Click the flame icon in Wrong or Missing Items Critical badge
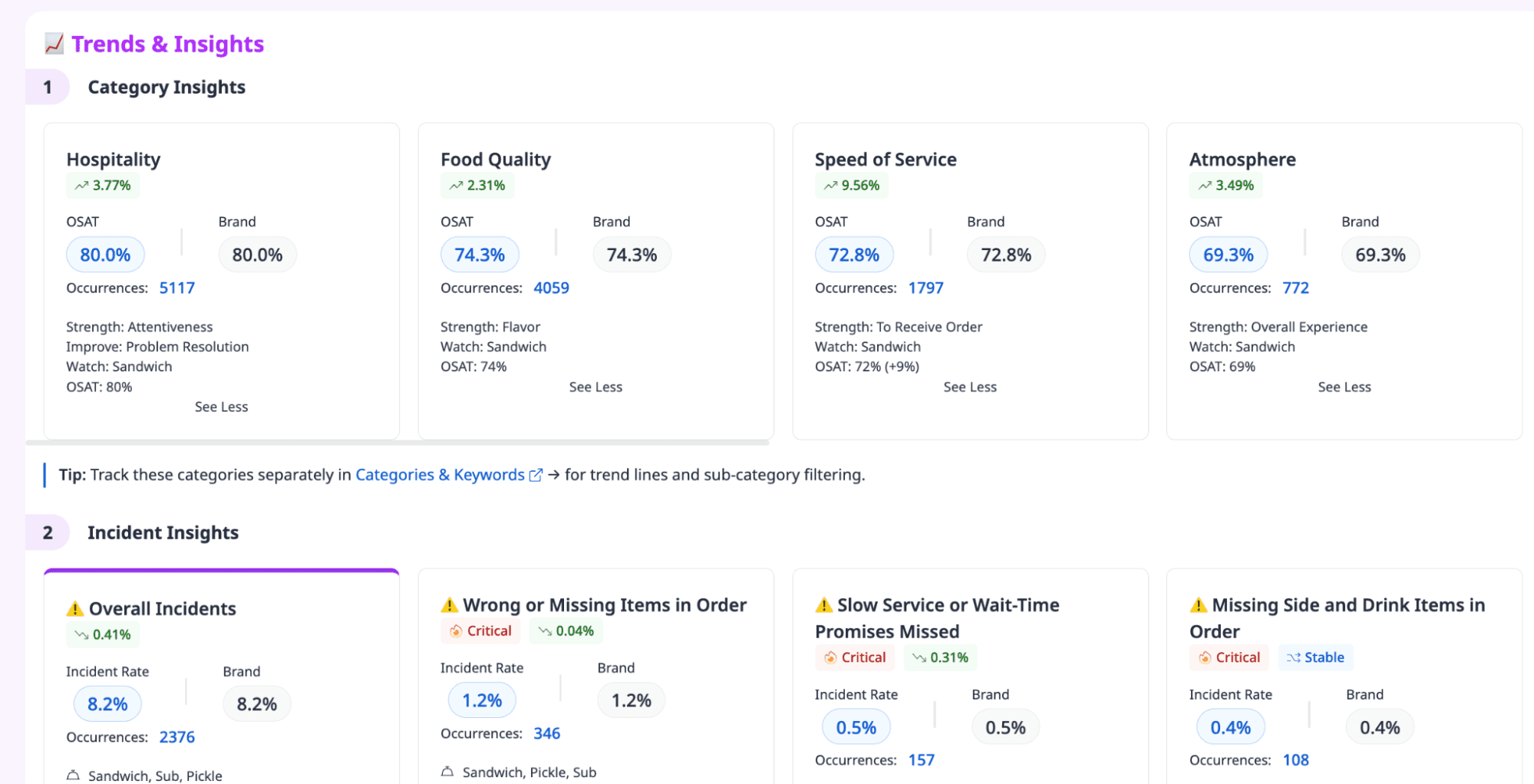The height and width of the screenshot is (784, 1534). pos(454,631)
